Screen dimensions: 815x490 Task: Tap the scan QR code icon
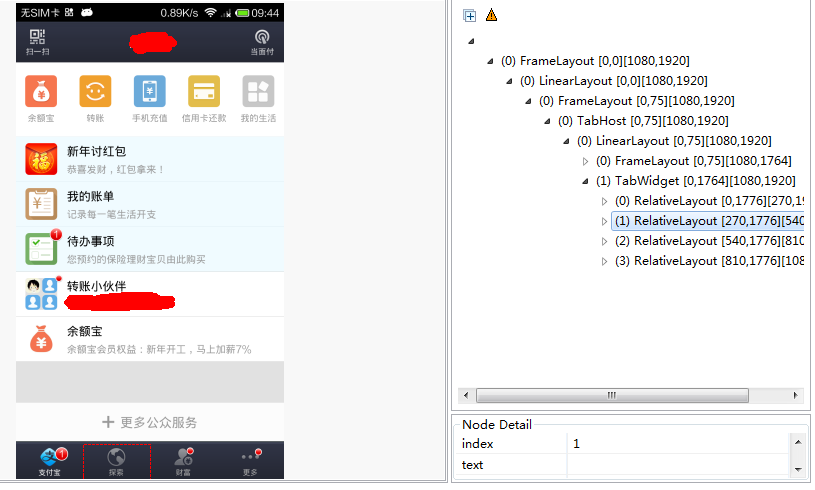click(x=37, y=42)
